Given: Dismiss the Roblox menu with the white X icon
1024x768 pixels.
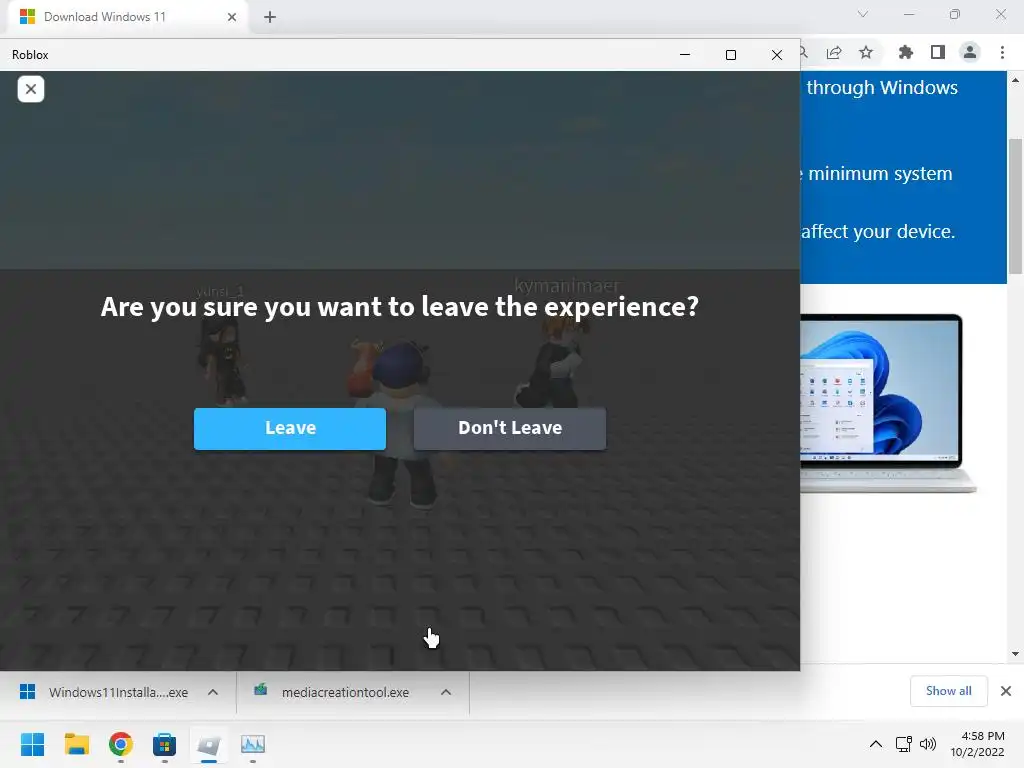Looking at the screenshot, I should point(31,89).
